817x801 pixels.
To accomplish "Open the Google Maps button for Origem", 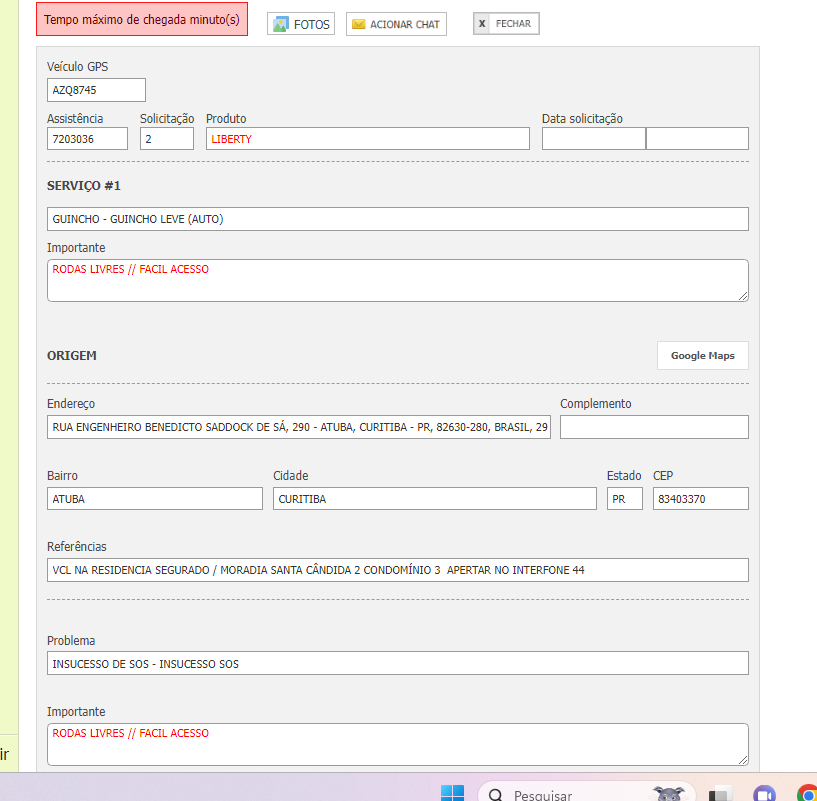I will click(702, 356).
